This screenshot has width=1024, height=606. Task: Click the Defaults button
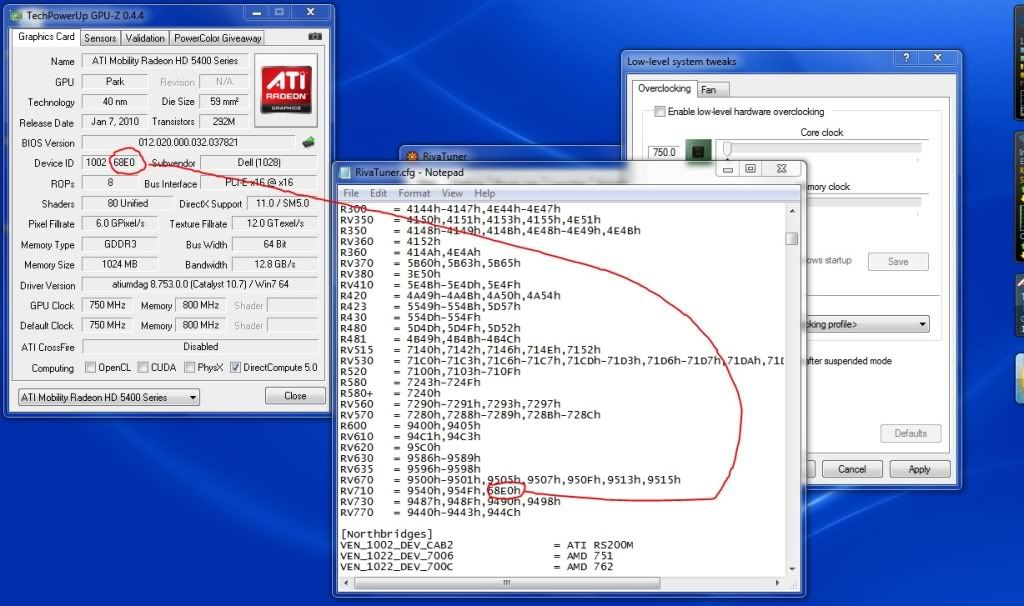tap(910, 433)
